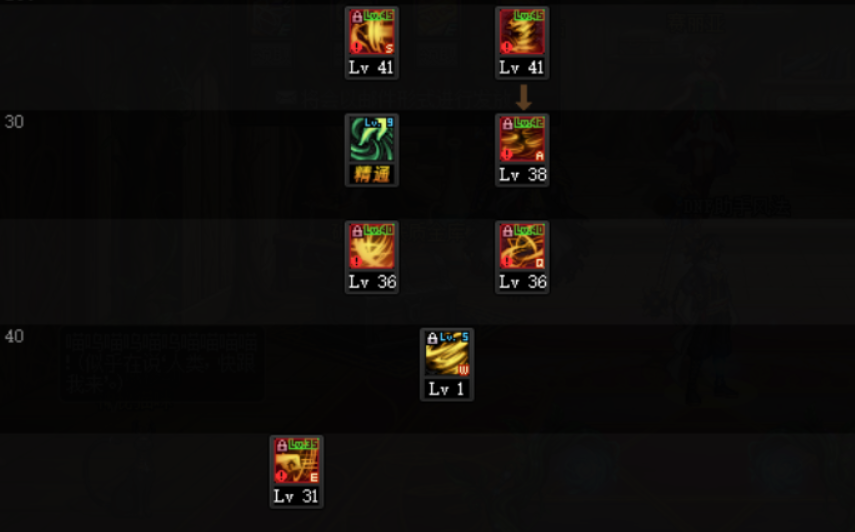Click the red exclamation mark on Lv 38 skill
The image size is (855, 532).
(x=507, y=155)
